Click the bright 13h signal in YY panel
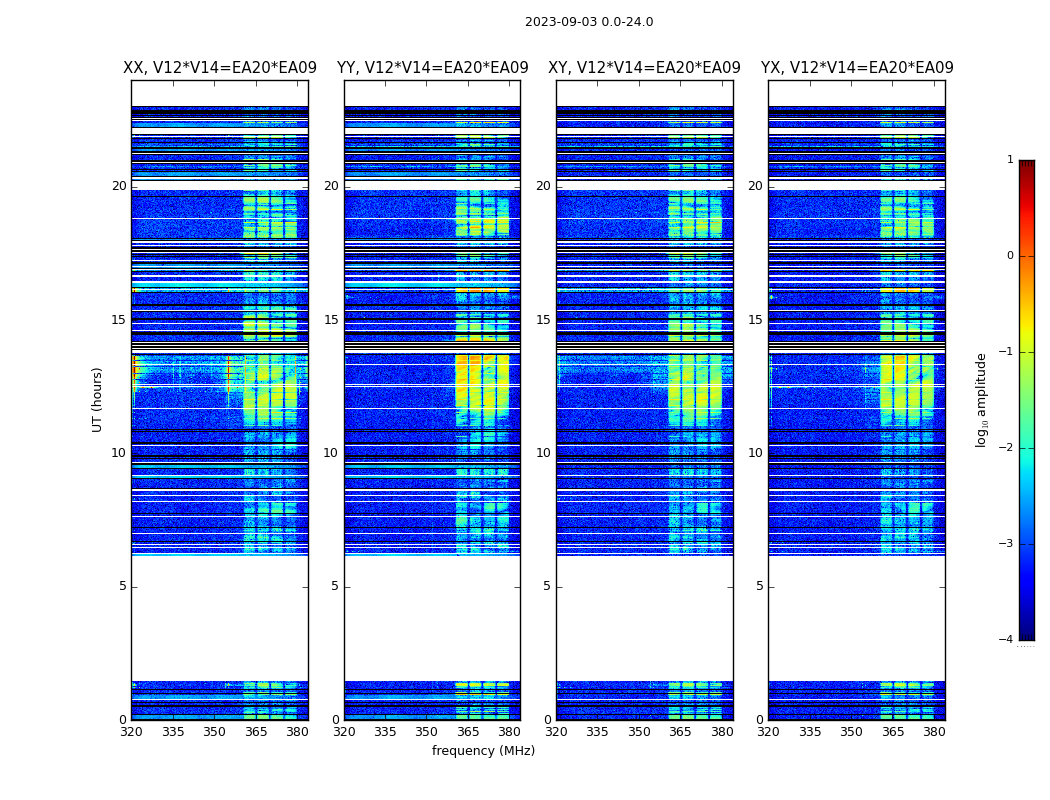This screenshot has width=1050, height=800. (x=481, y=385)
